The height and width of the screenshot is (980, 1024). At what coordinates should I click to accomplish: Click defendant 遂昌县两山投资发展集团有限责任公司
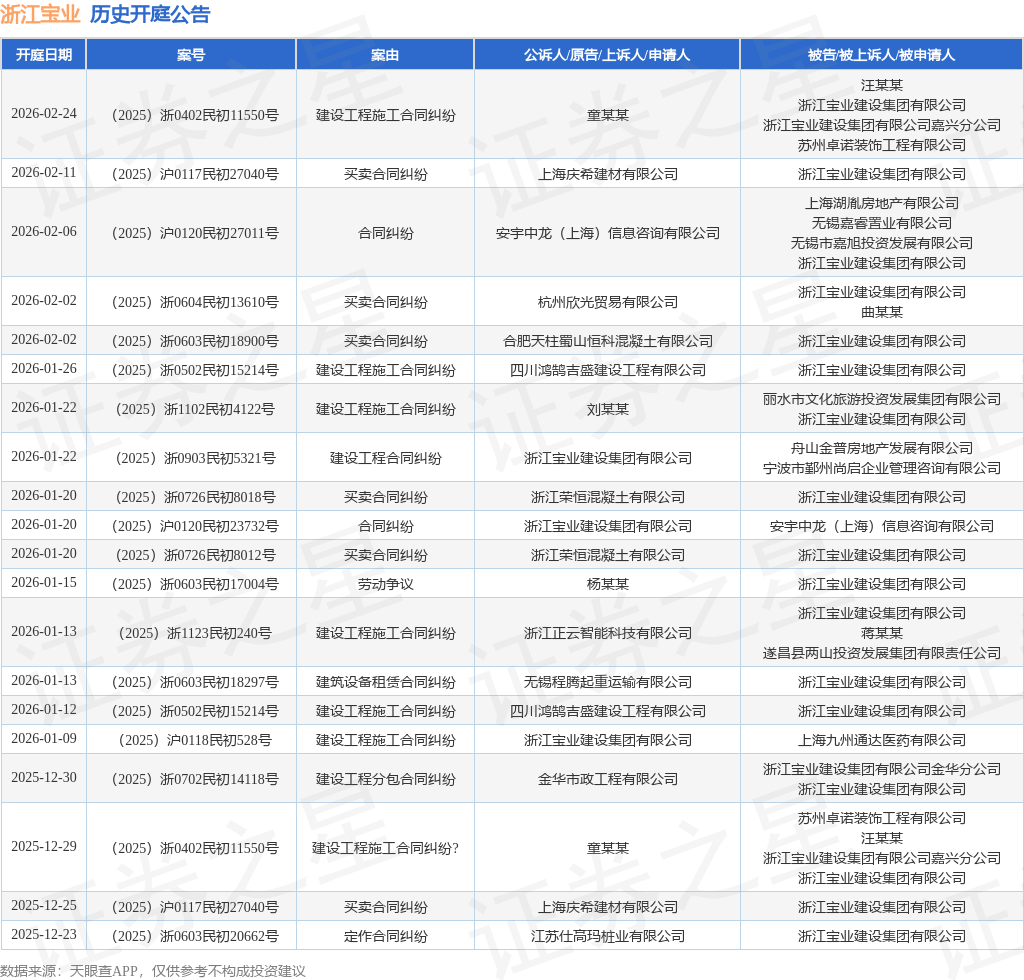point(882,653)
